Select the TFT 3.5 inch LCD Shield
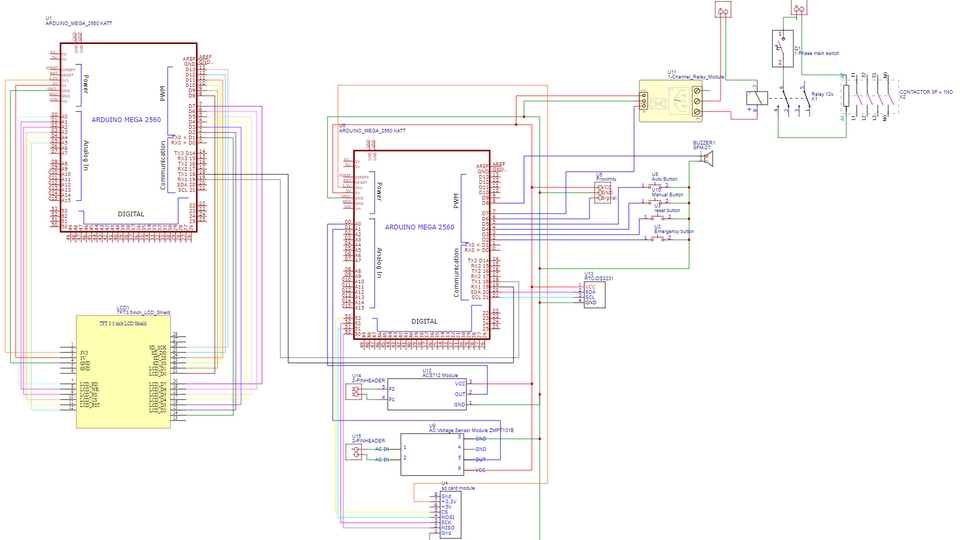 coord(123,371)
